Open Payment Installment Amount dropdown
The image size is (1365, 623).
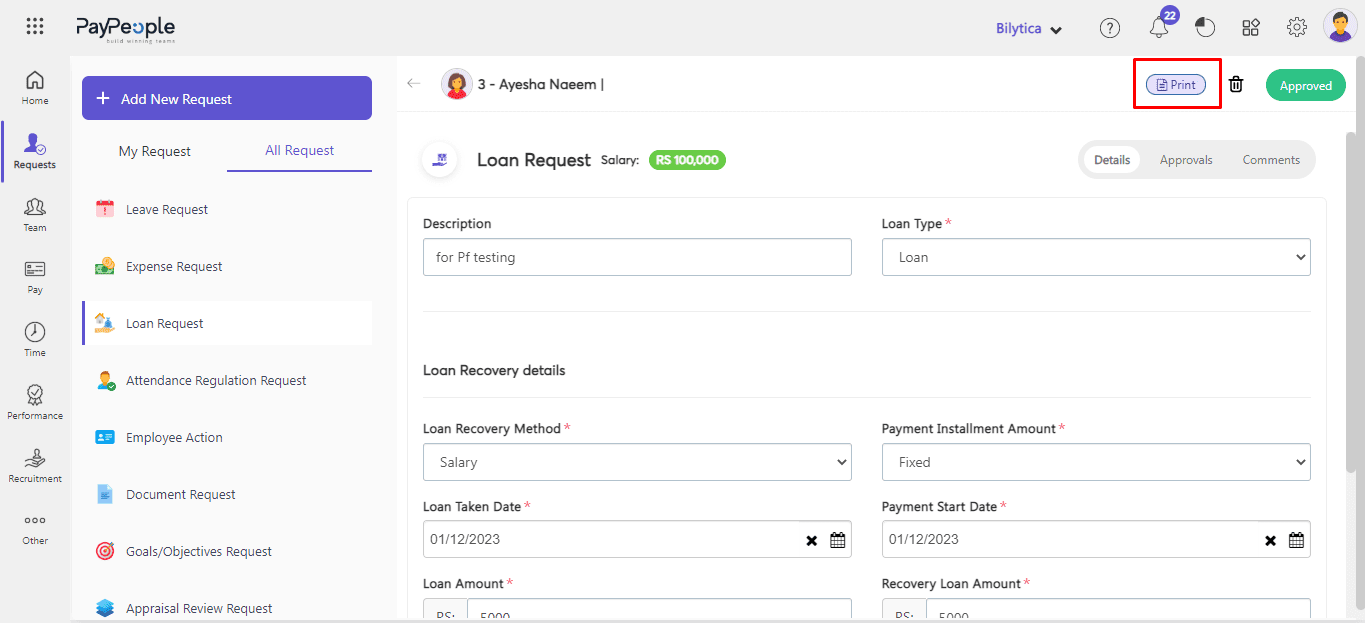pyautogui.click(x=1096, y=462)
